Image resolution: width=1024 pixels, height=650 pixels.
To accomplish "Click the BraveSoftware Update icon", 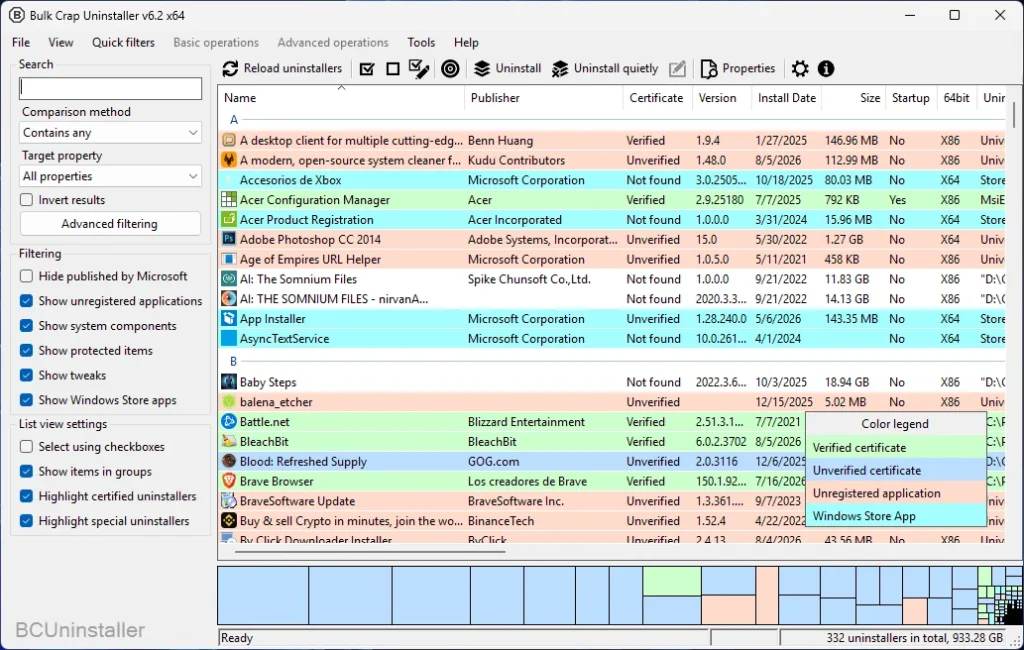I will pyautogui.click(x=229, y=501).
